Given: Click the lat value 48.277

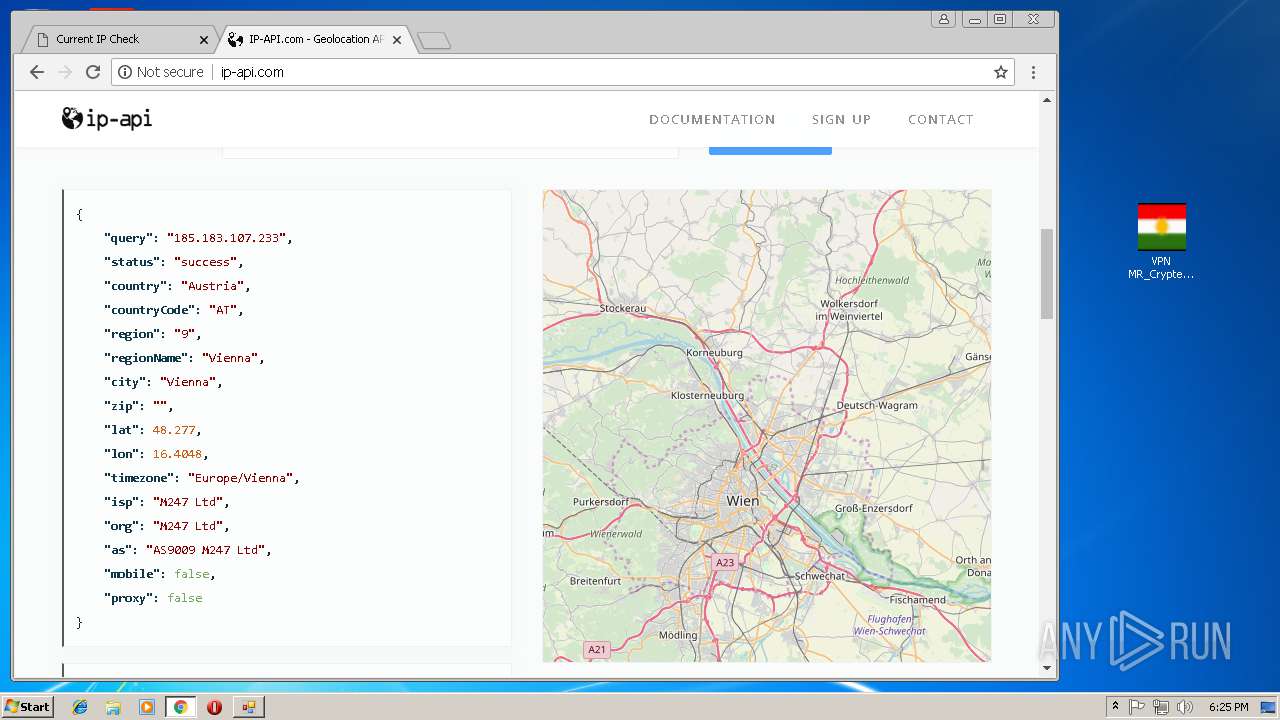Looking at the screenshot, I should coord(175,430).
